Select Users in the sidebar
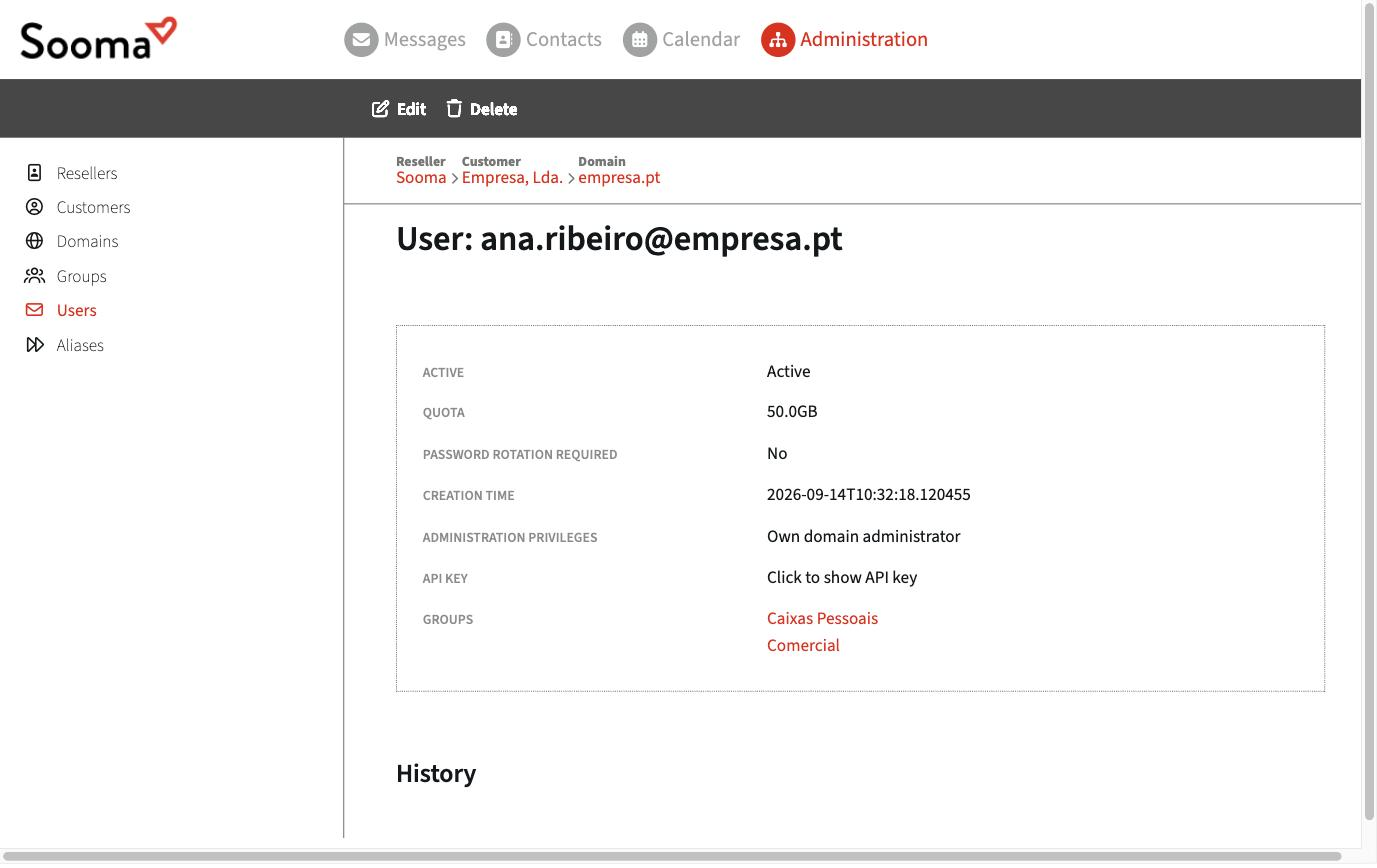Viewport: 1377px width, 868px height. point(76,310)
